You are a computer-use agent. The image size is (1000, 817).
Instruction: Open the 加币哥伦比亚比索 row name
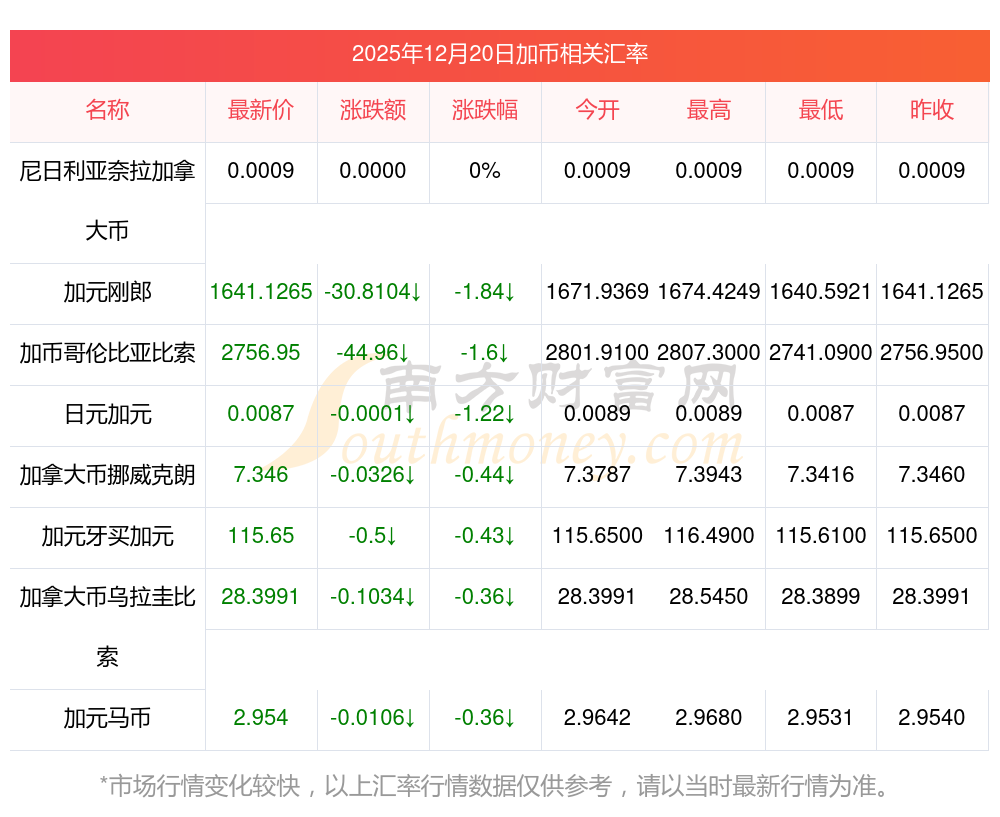[107, 353]
